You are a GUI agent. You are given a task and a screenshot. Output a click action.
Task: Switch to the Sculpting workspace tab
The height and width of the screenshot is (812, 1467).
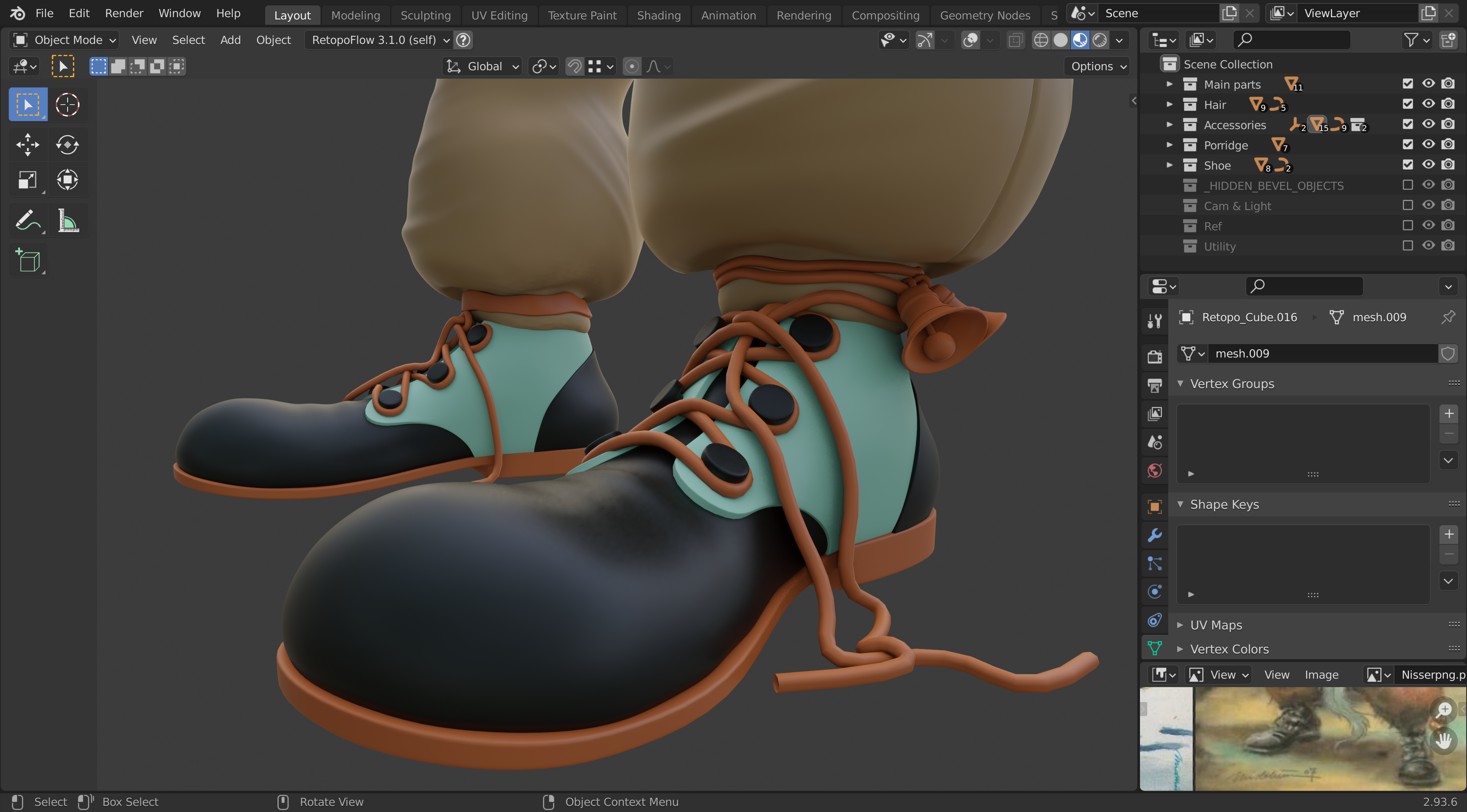point(425,15)
